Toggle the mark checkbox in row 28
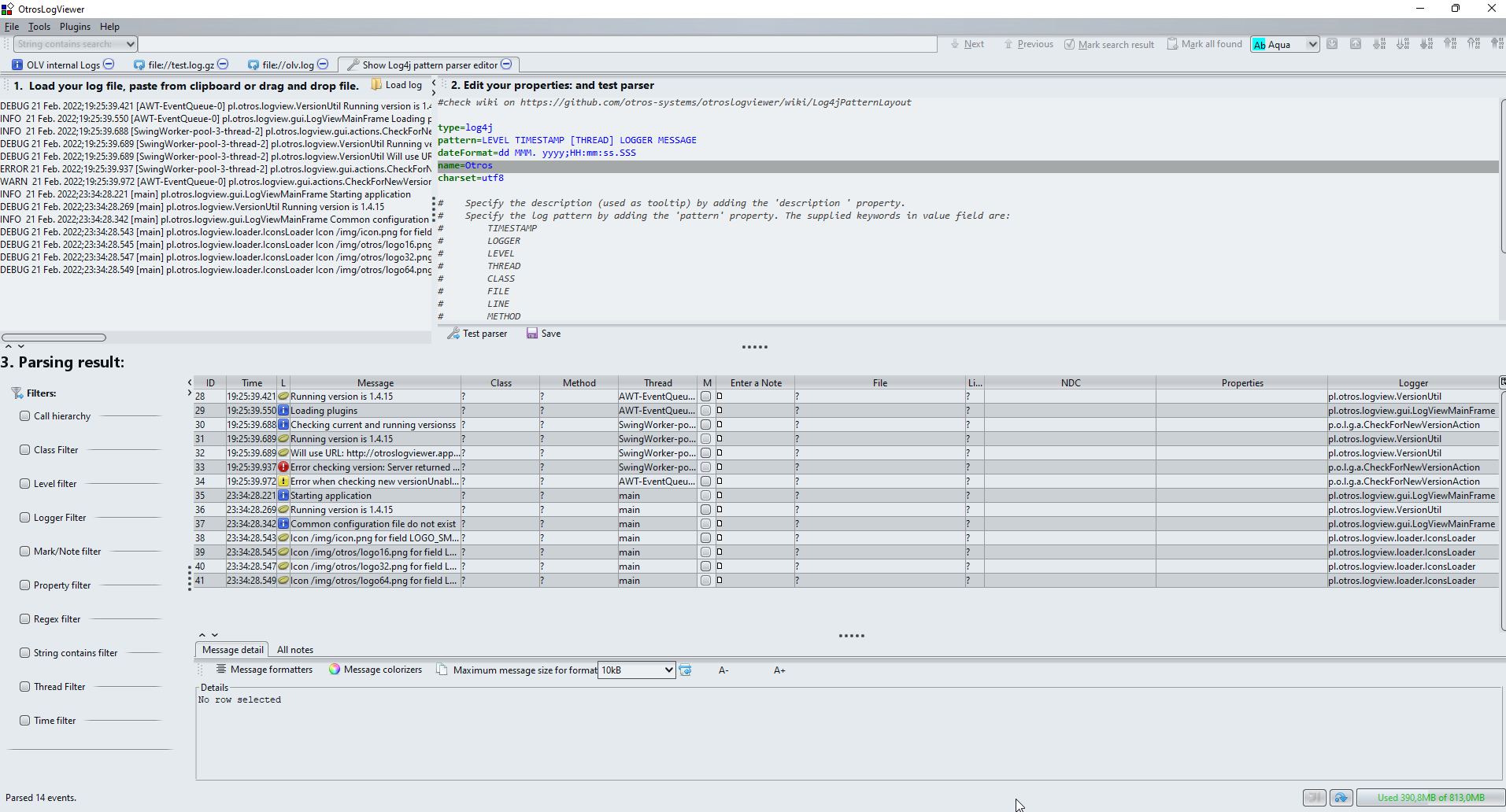 pyautogui.click(x=705, y=397)
